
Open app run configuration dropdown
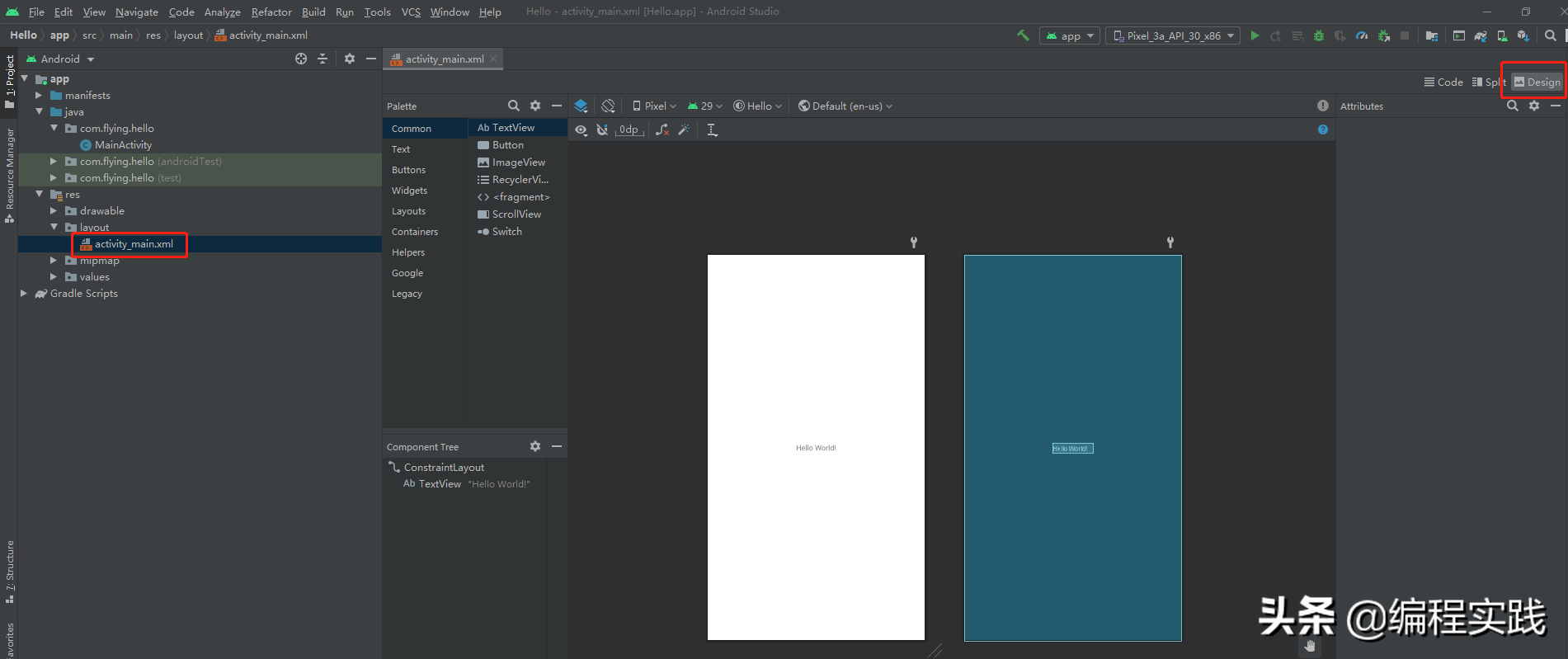pyautogui.click(x=1070, y=35)
